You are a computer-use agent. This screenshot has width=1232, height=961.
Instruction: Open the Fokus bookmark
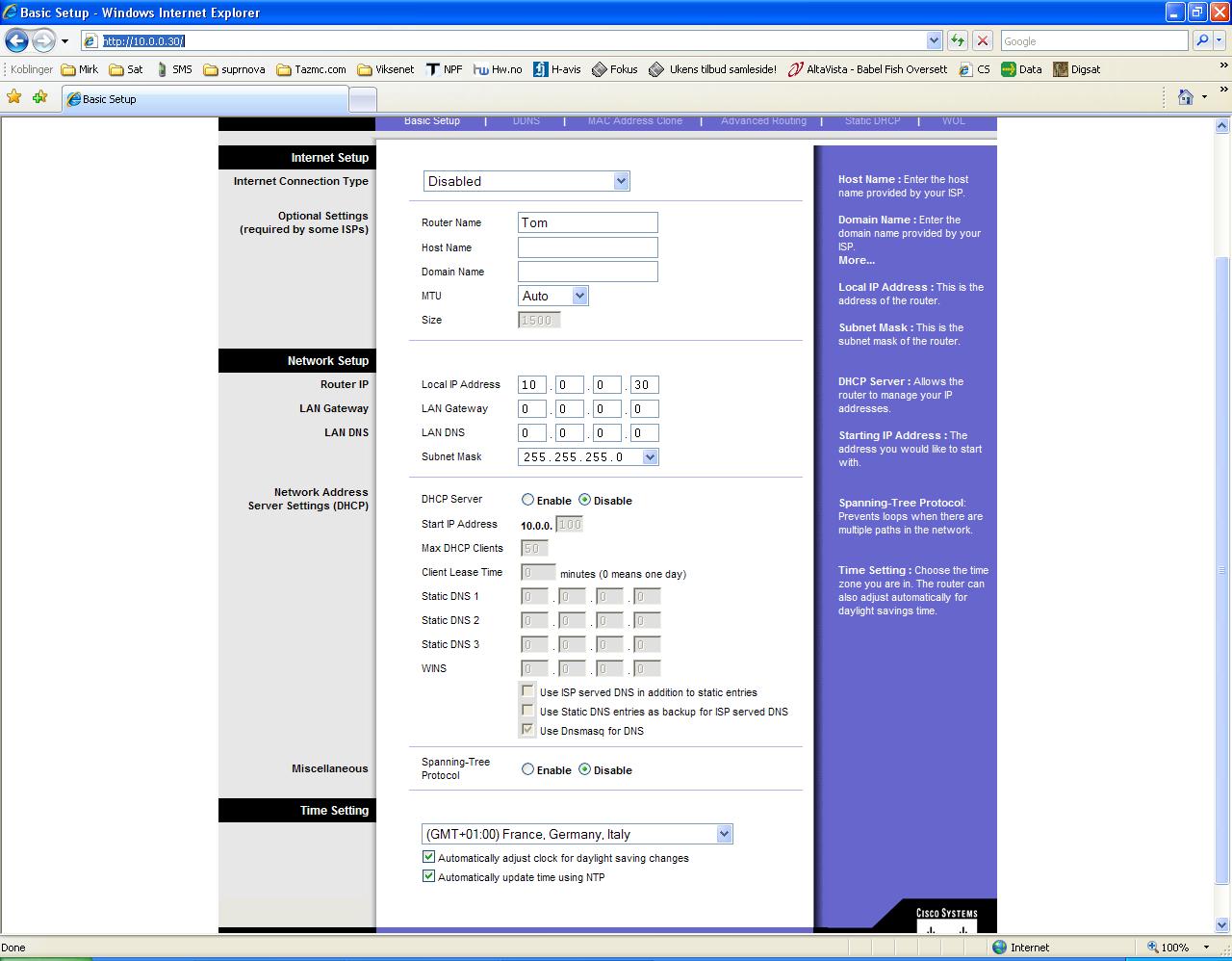click(x=614, y=69)
